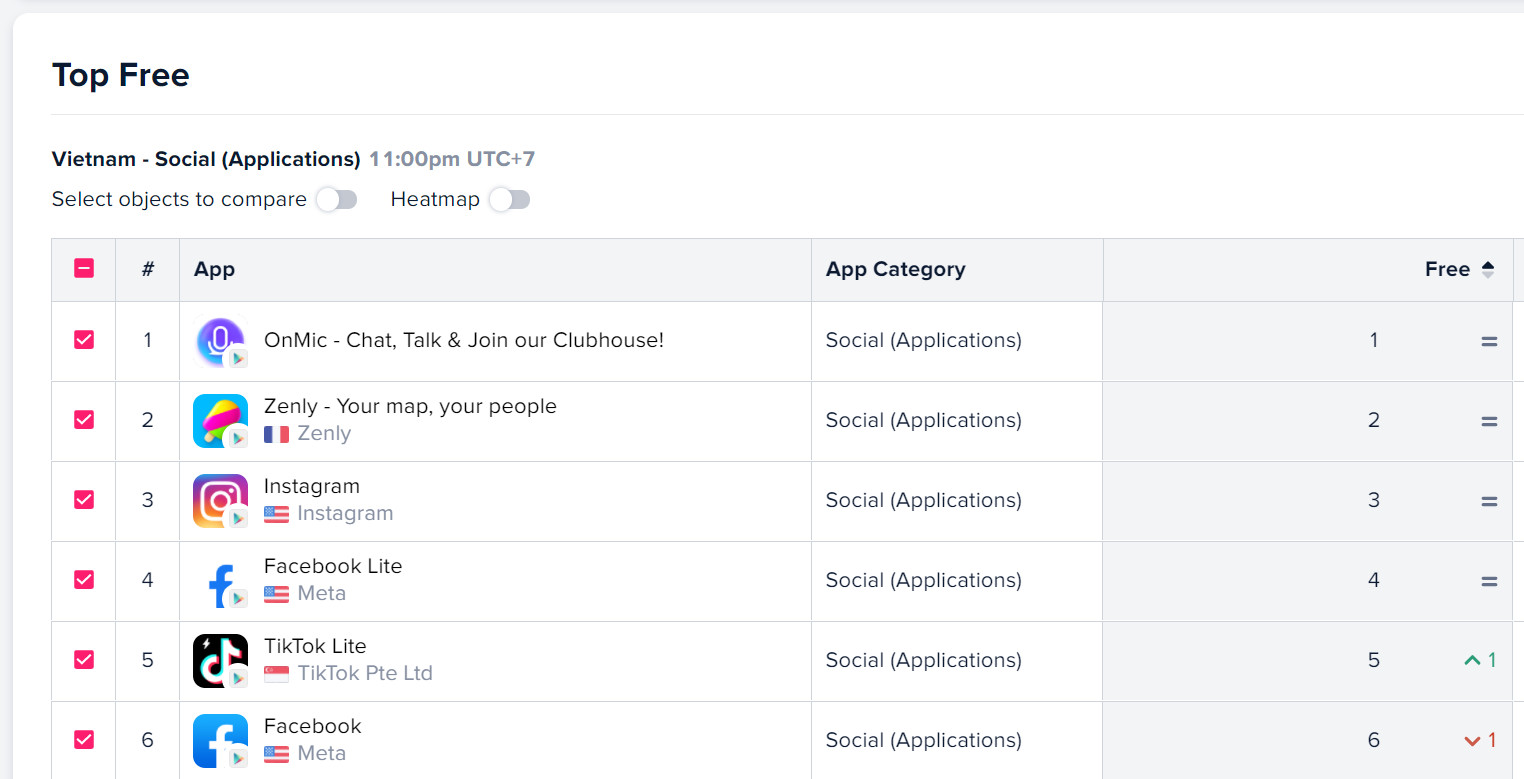Click the OnMic app icon
Screen dimensions: 1524x779
pyautogui.click(x=220, y=341)
